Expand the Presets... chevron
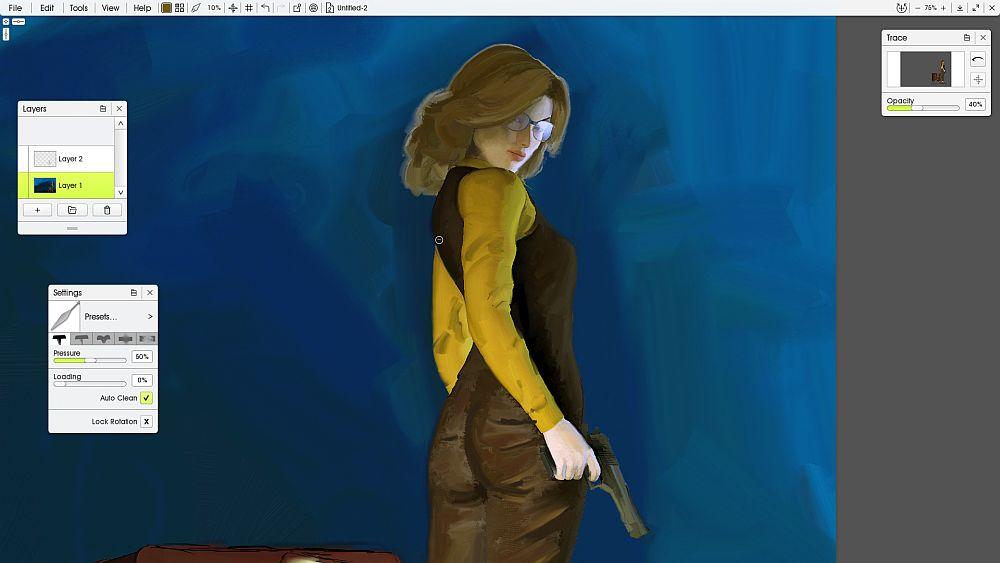Viewport: 1000px width, 563px height. pos(150,317)
